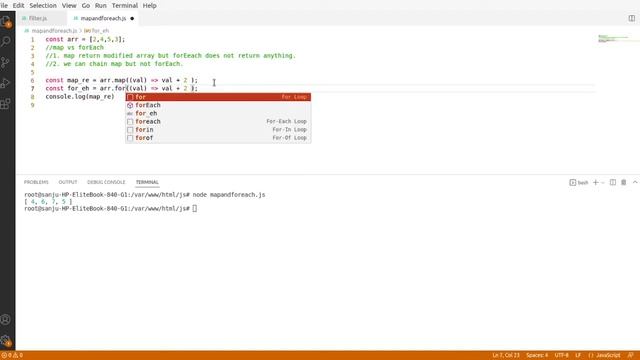Change file encoding UTF-8
The height and width of the screenshot is (360, 640).
pos(562,356)
